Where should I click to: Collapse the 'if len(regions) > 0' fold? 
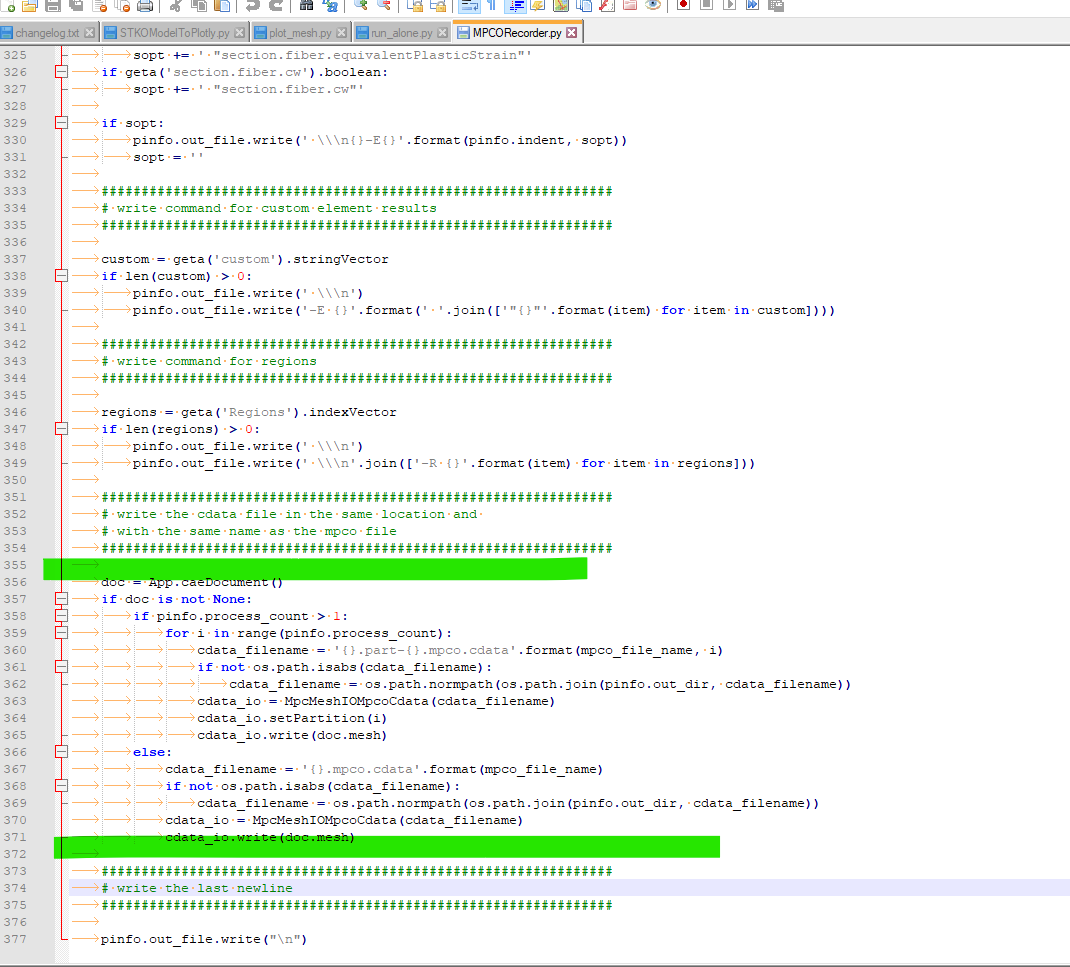tap(61, 429)
